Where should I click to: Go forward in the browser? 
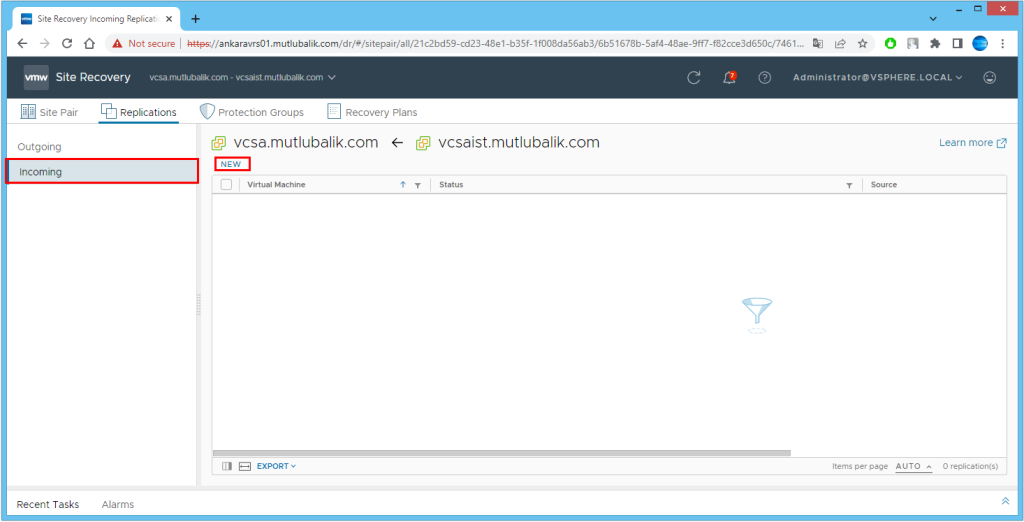pos(44,44)
